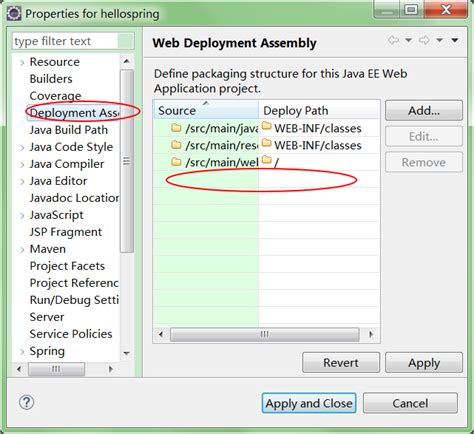Image resolution: width=474 pixels, height=434 pixels.
Task: Click the root '/' deploy path folder
Action: tap(270, 162)
